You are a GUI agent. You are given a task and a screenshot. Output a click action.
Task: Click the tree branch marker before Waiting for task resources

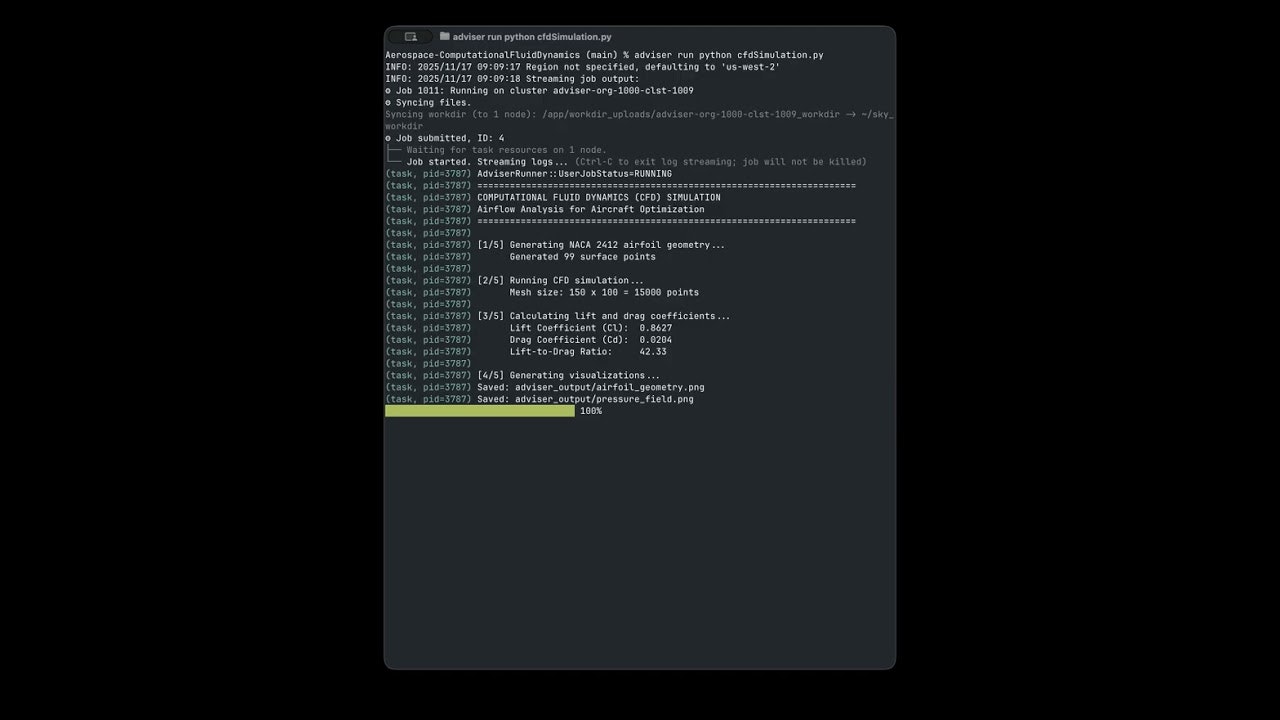394,150
